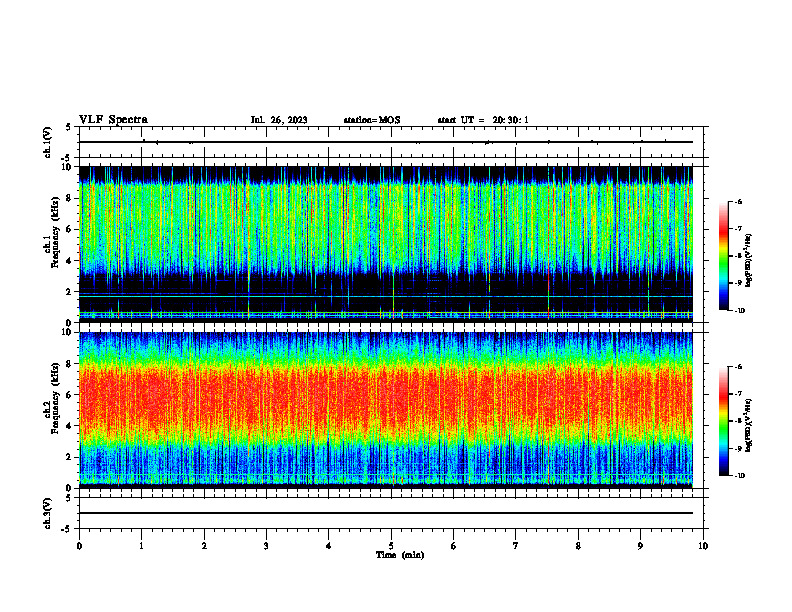Image resolution: width=792 pixels, height=612 pixels.
Task: Click the 6 kHz tick label on ch.2 axis
Action: pos(70,395)
